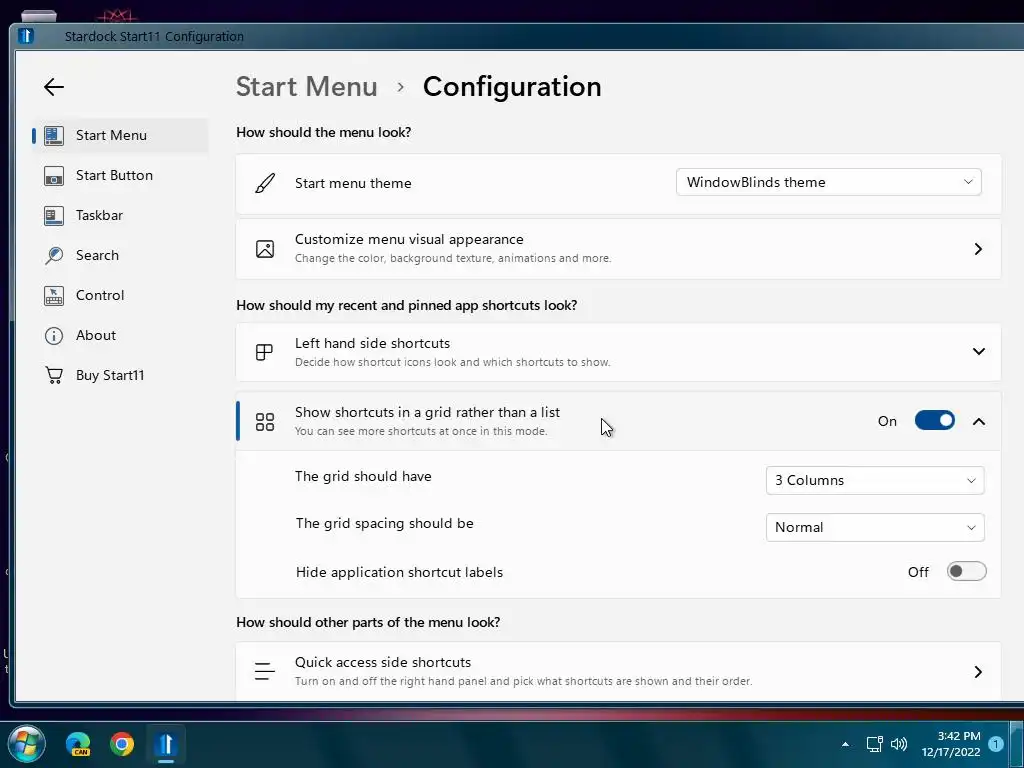Click 'Change the color, background texture' description

[453, 259]
